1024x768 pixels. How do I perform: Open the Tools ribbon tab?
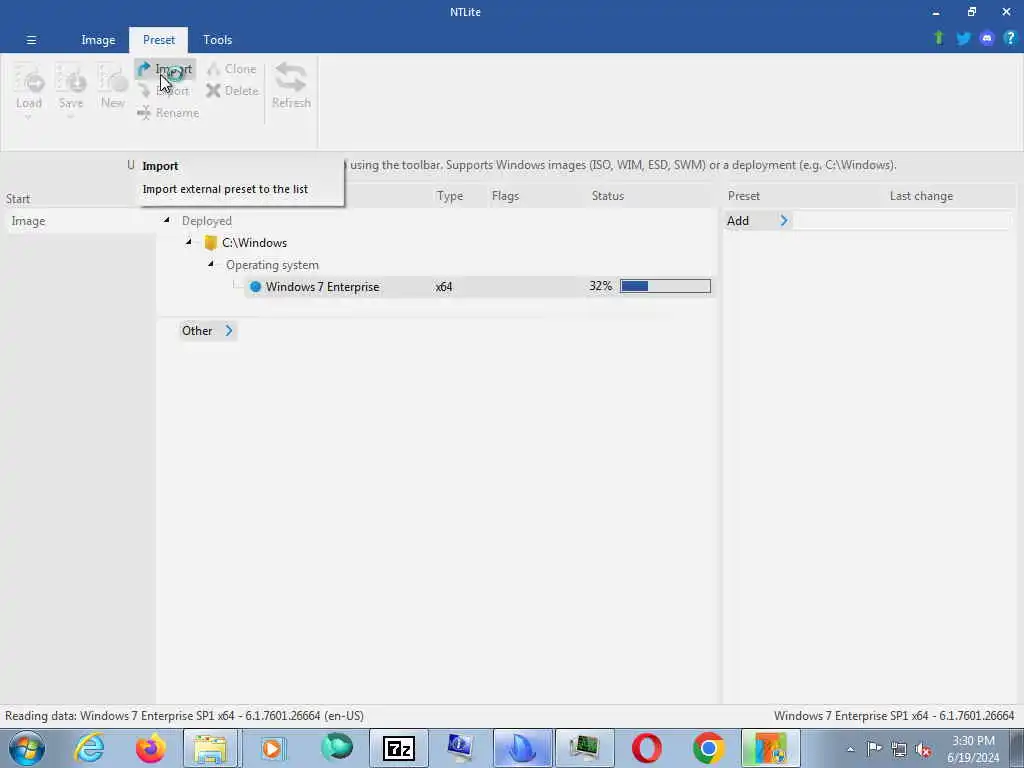pos(217,40)
